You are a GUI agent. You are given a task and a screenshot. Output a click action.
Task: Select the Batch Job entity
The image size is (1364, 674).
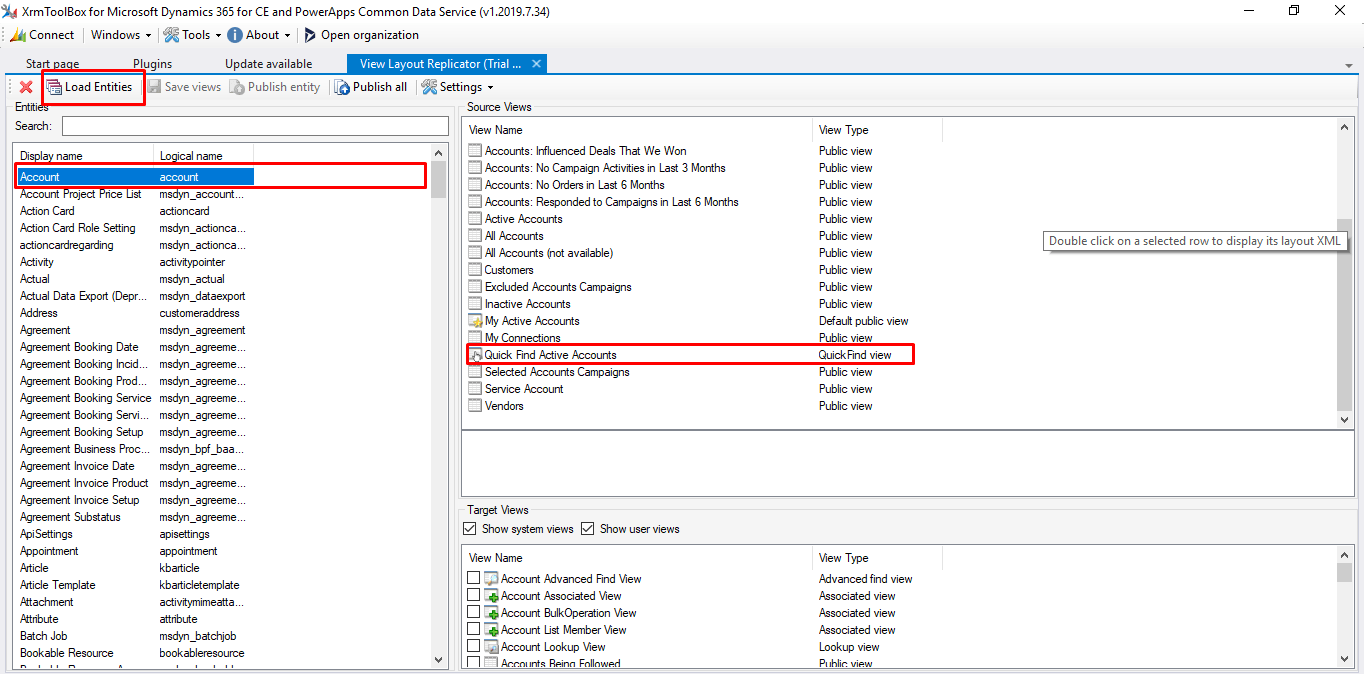coord(44,636)
